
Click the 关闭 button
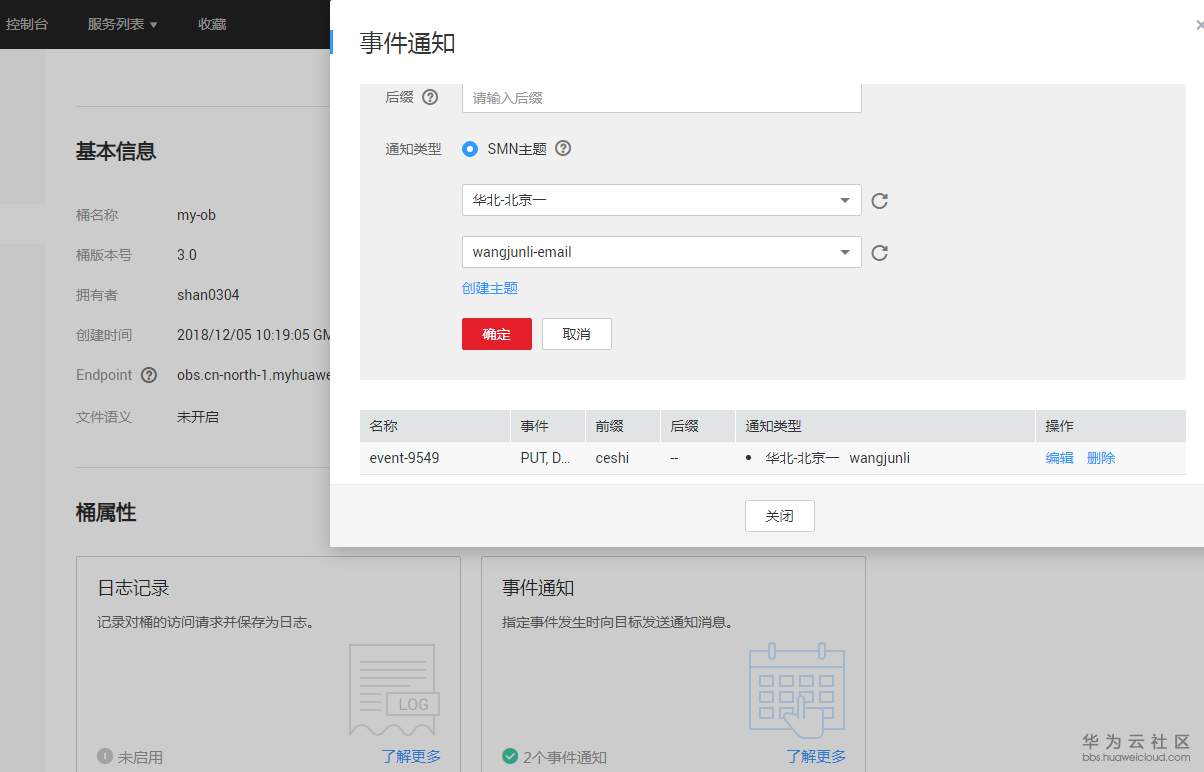pyautogui.click(x=780, y=516)
